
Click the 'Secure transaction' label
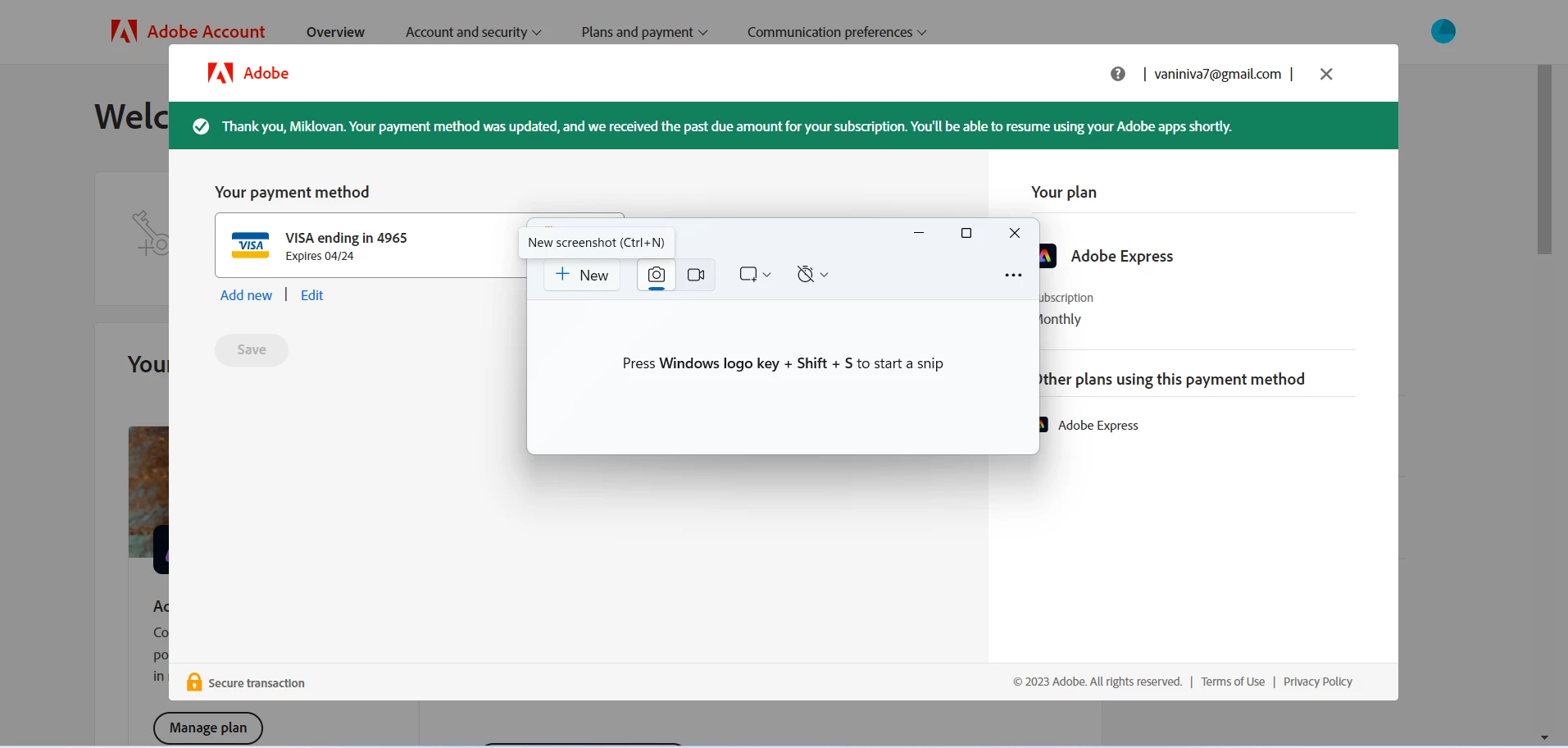[257, 683]
